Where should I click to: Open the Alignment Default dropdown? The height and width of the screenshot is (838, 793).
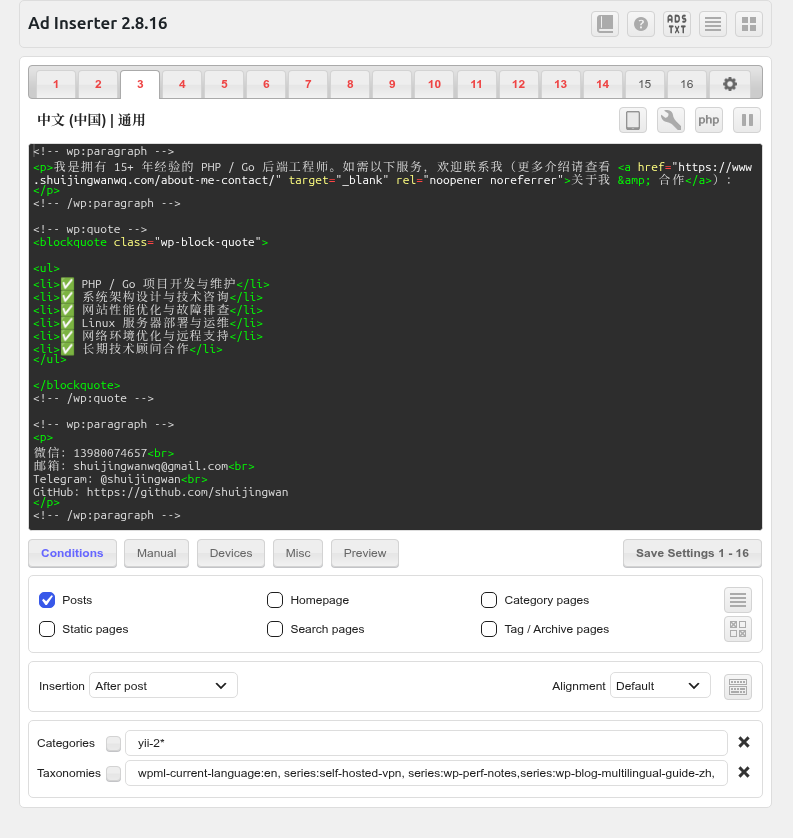tap(660, 686)
